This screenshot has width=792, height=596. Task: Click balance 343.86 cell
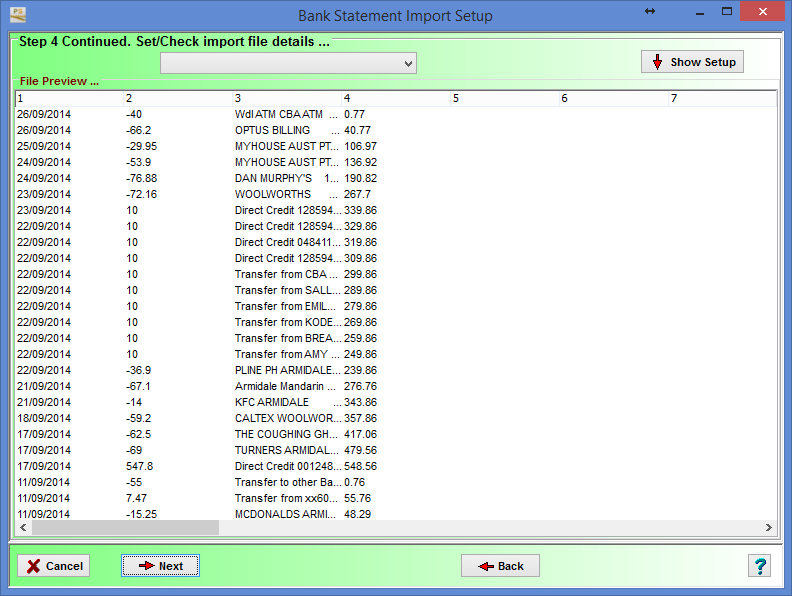click(x=360, y=403)
